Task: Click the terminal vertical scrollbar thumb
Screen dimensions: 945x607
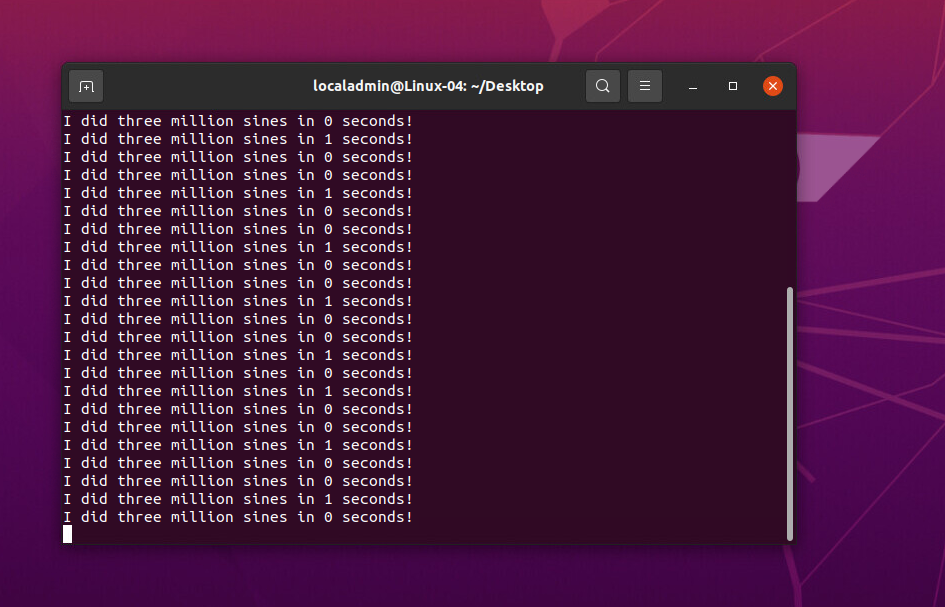Action: click(790, 414)
